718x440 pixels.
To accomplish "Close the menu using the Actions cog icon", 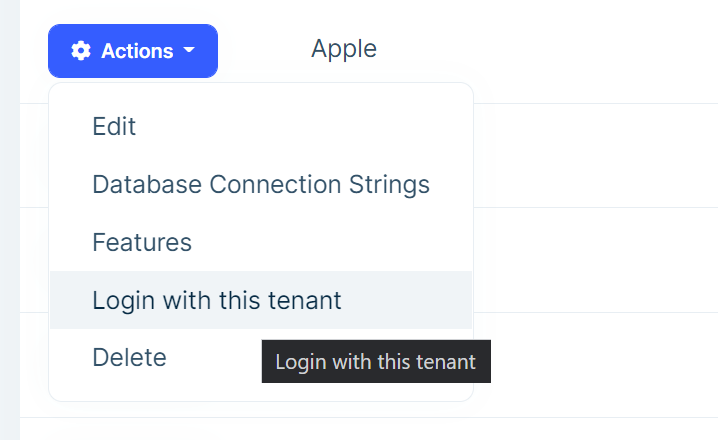I will [x=81, y=51].
